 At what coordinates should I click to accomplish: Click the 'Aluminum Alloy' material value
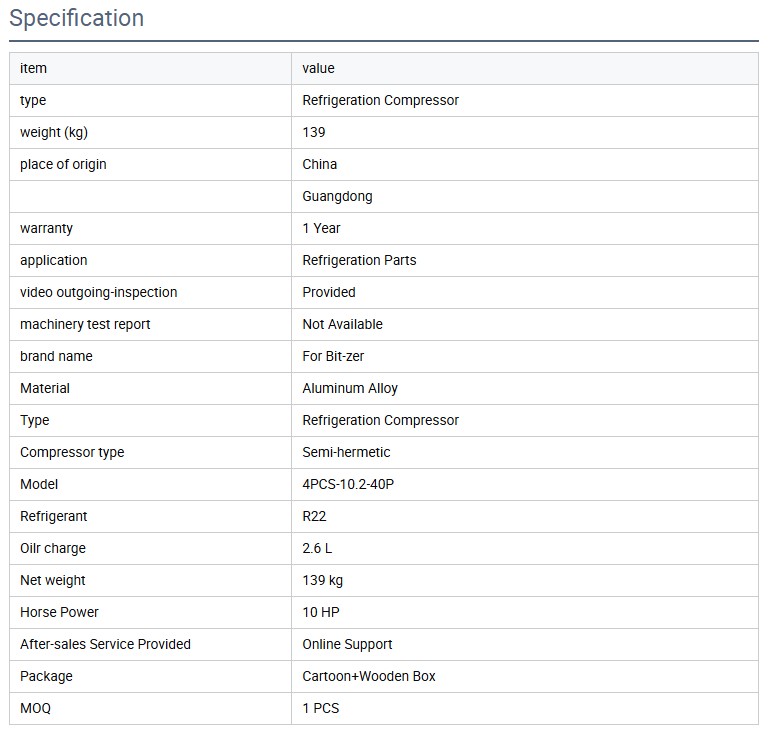(350, 388)
